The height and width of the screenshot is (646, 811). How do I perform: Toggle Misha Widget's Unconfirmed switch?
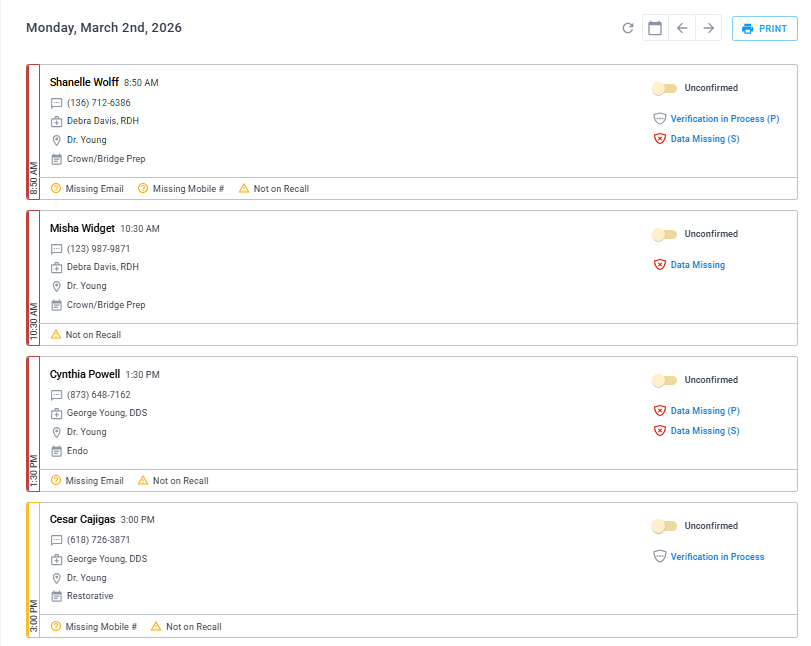[x=665, y=234]
